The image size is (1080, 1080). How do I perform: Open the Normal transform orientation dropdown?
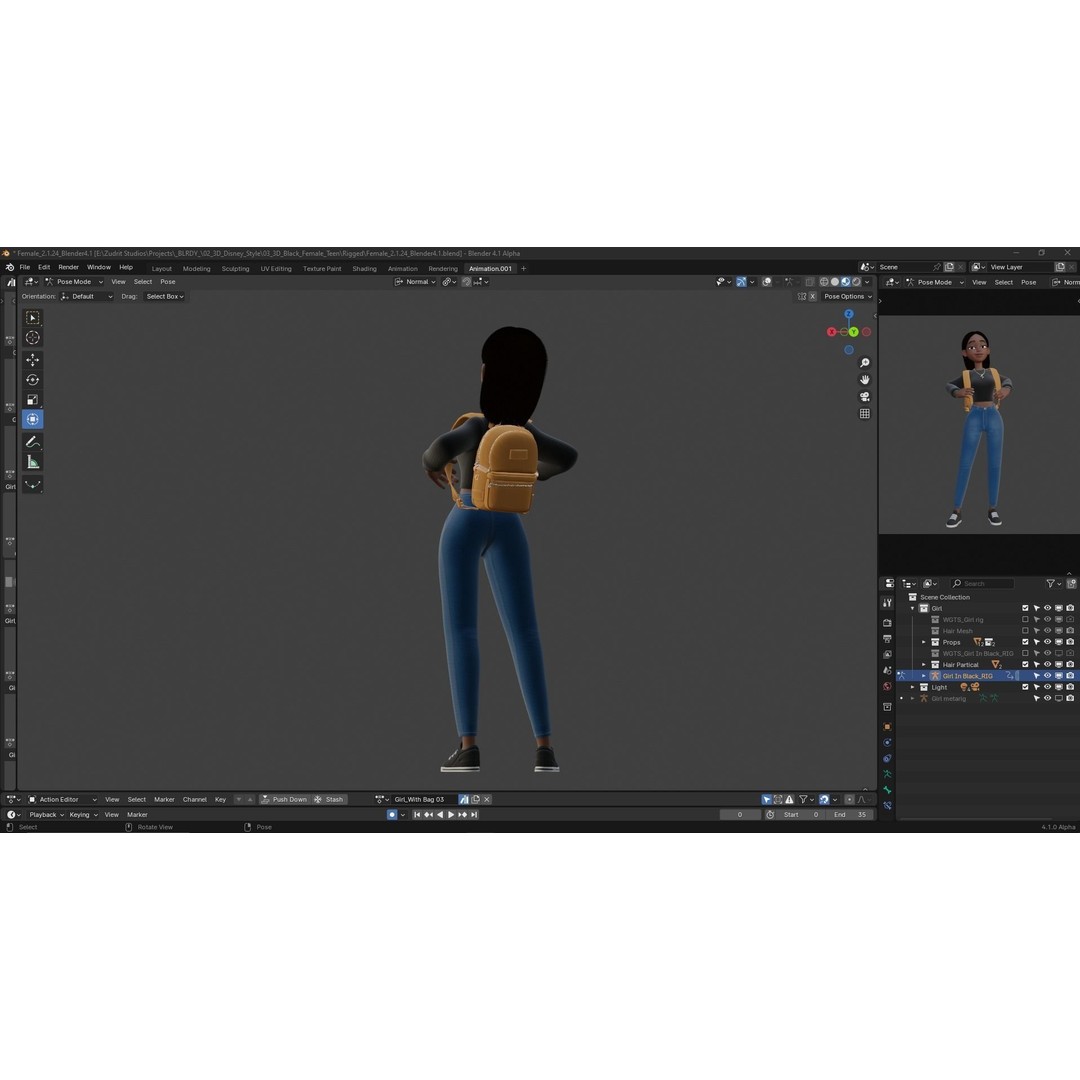415,282
